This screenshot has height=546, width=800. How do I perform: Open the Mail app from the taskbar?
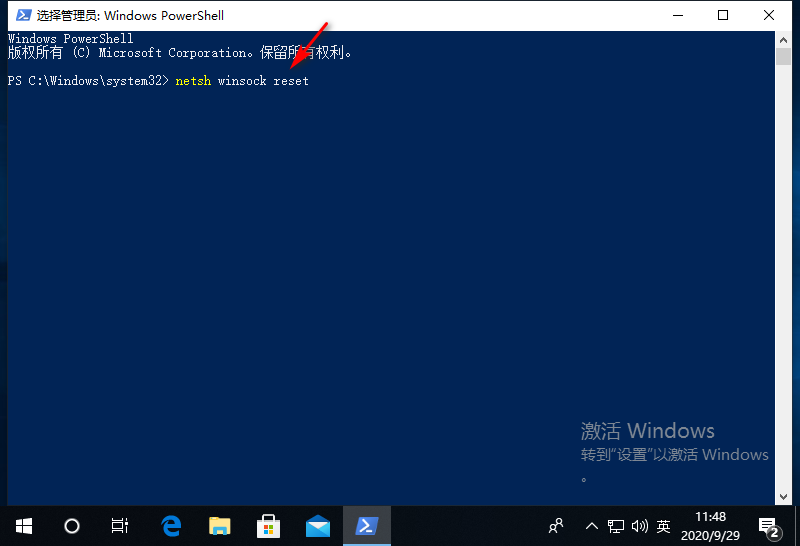[x=318, y=525]
